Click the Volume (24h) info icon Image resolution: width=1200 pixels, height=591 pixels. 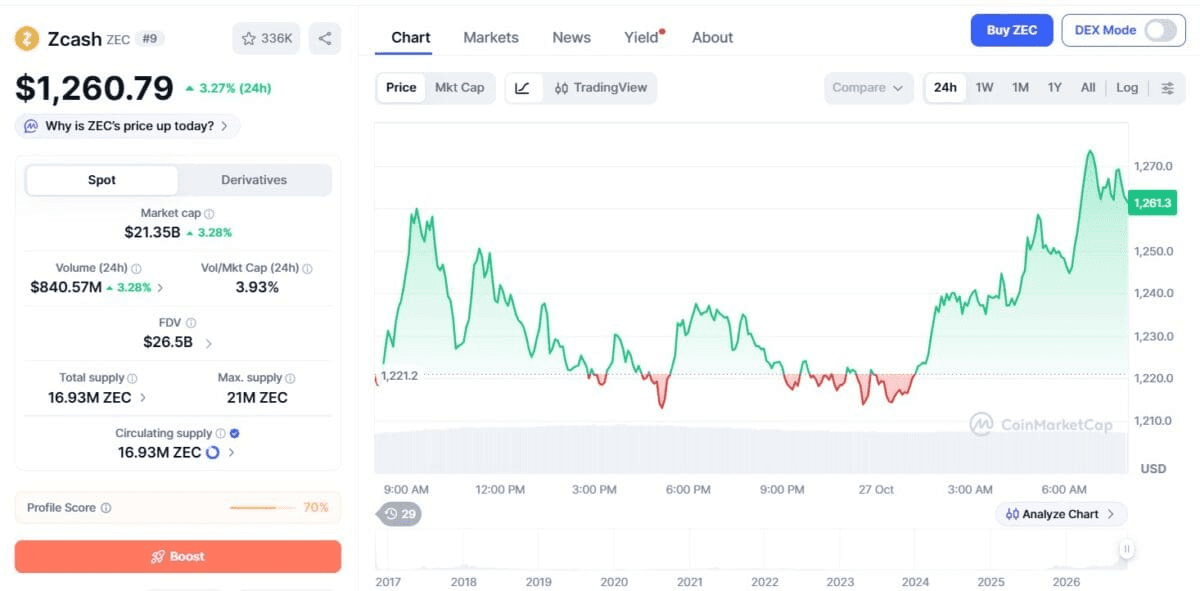point(136,269)
